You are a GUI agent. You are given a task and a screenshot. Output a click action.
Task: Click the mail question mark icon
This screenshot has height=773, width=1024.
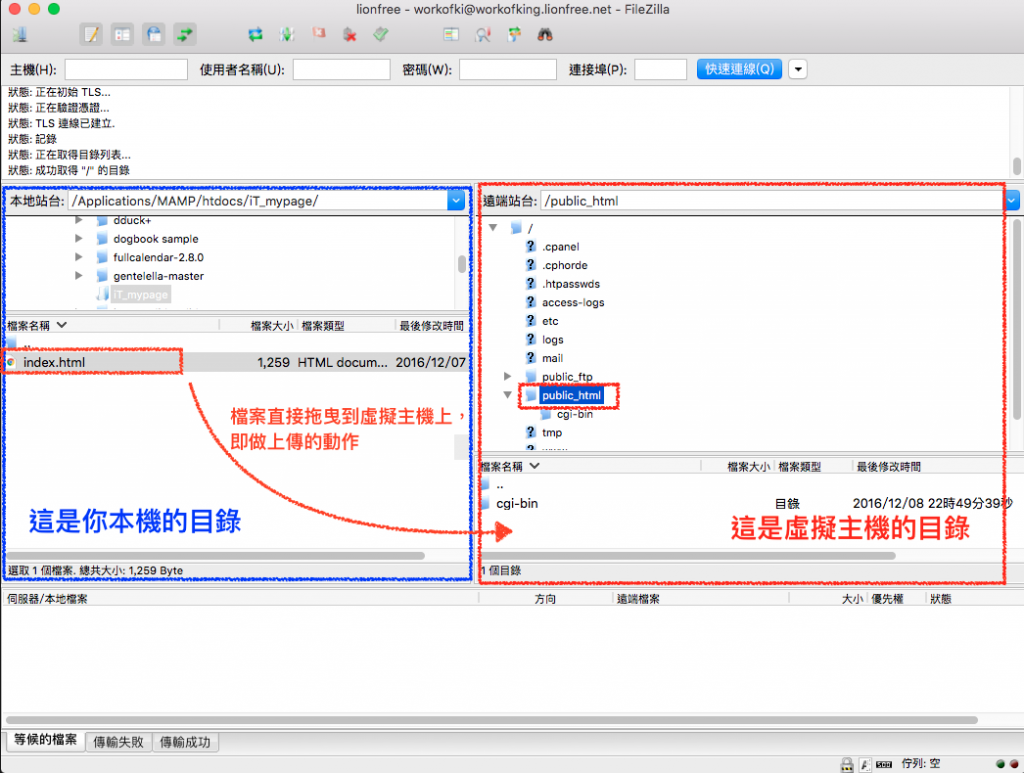[531, 358]
